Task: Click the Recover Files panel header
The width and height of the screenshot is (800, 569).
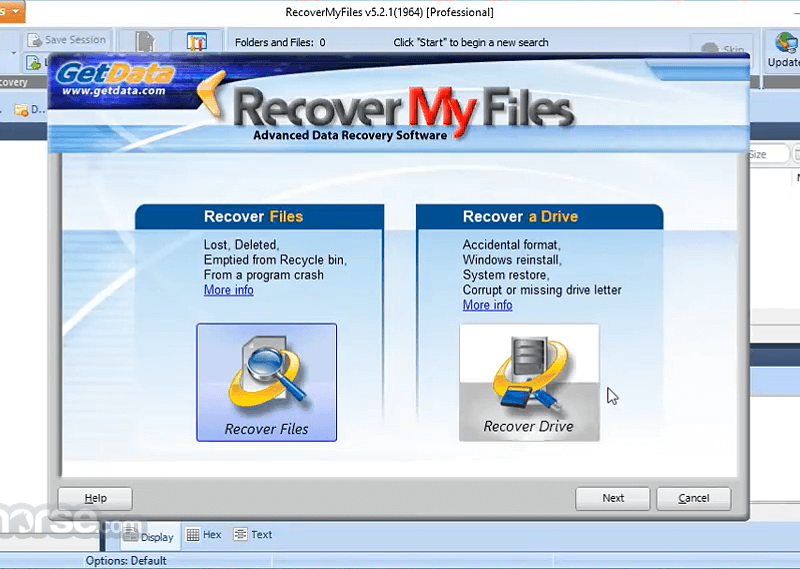Action: coord(259,217)
